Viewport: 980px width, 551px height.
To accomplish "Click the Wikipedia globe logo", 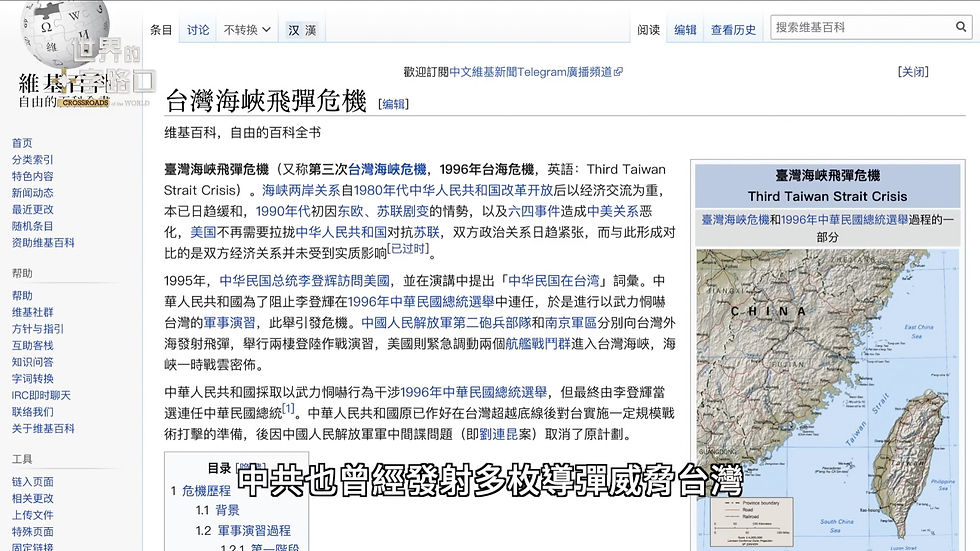I will (x=65, y=32).
